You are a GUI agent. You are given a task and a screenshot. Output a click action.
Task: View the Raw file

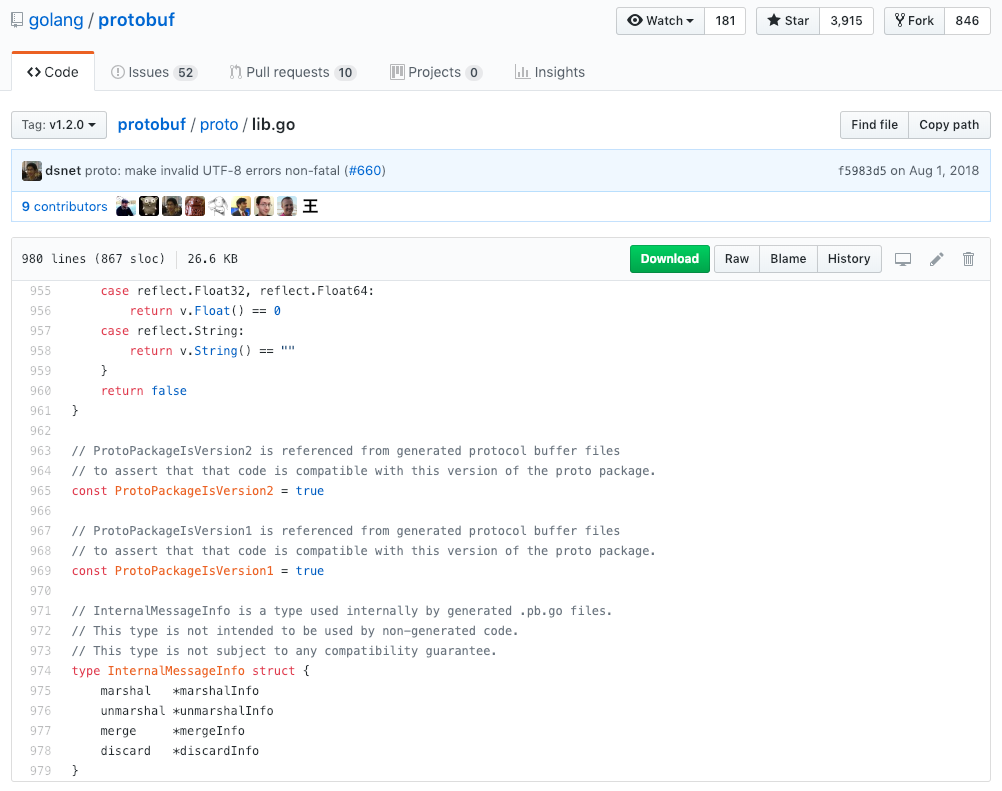[736, 259]
